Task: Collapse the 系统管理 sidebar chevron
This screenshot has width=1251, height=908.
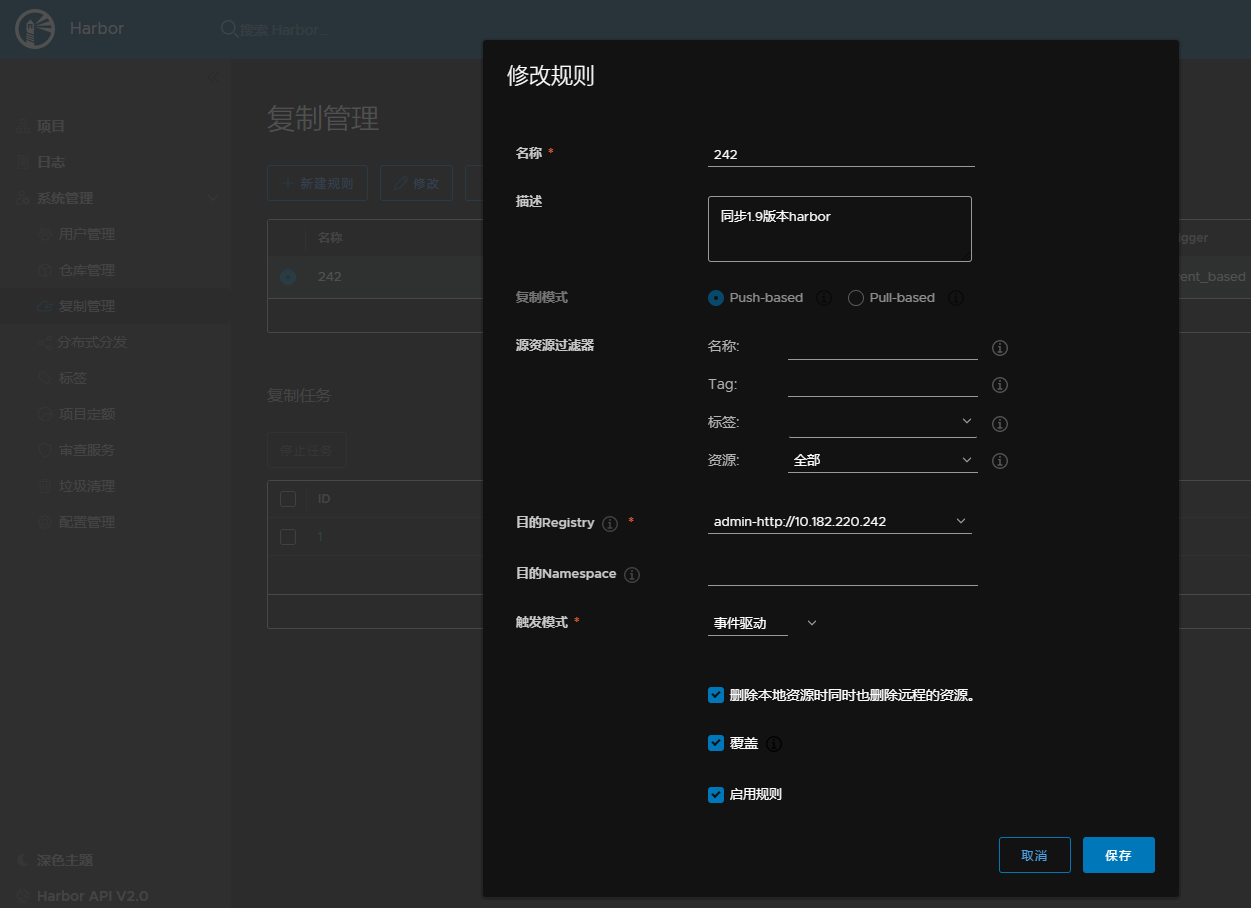Action: click(214, 198)
